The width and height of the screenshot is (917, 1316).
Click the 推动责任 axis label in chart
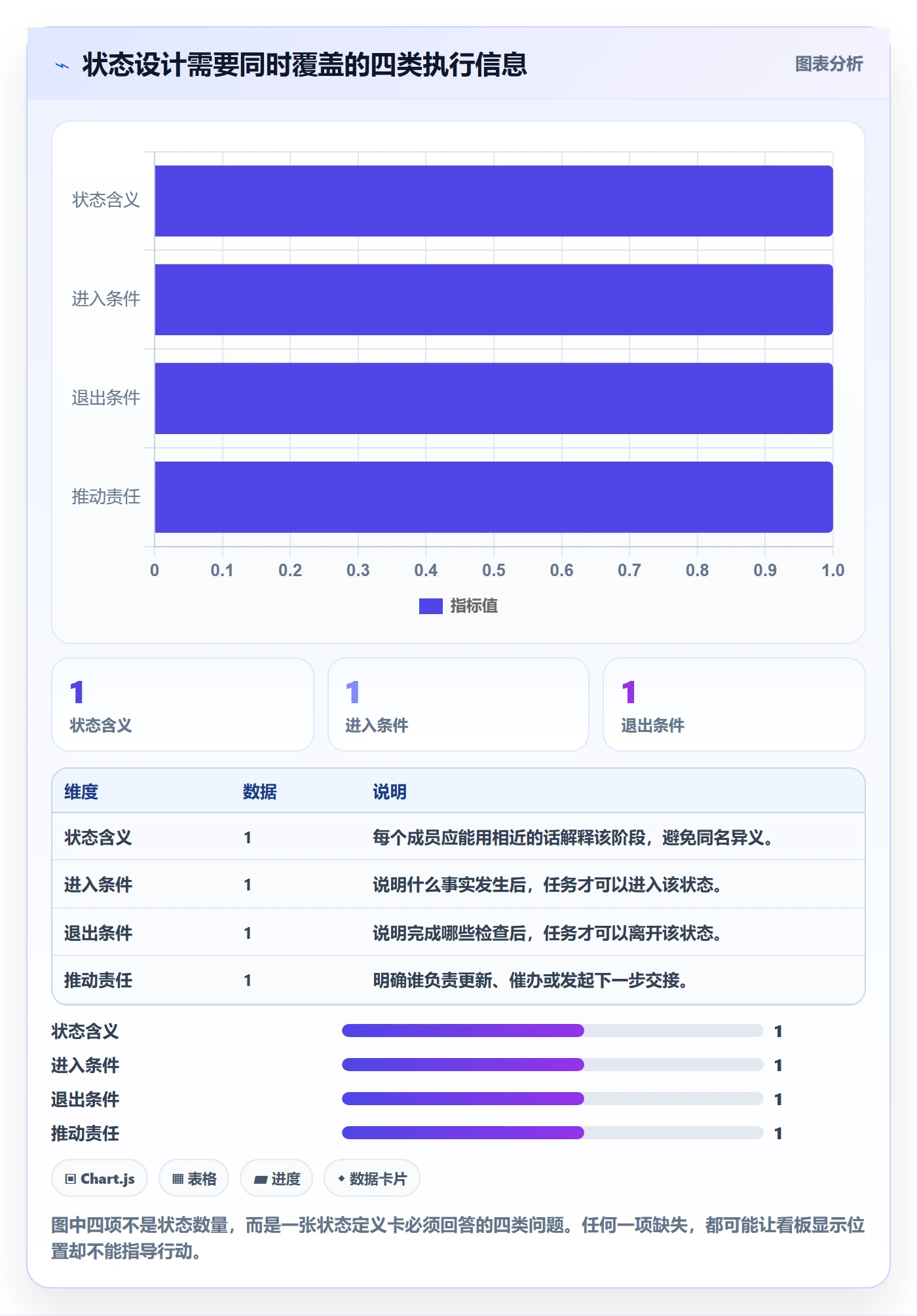coord(106,497)
